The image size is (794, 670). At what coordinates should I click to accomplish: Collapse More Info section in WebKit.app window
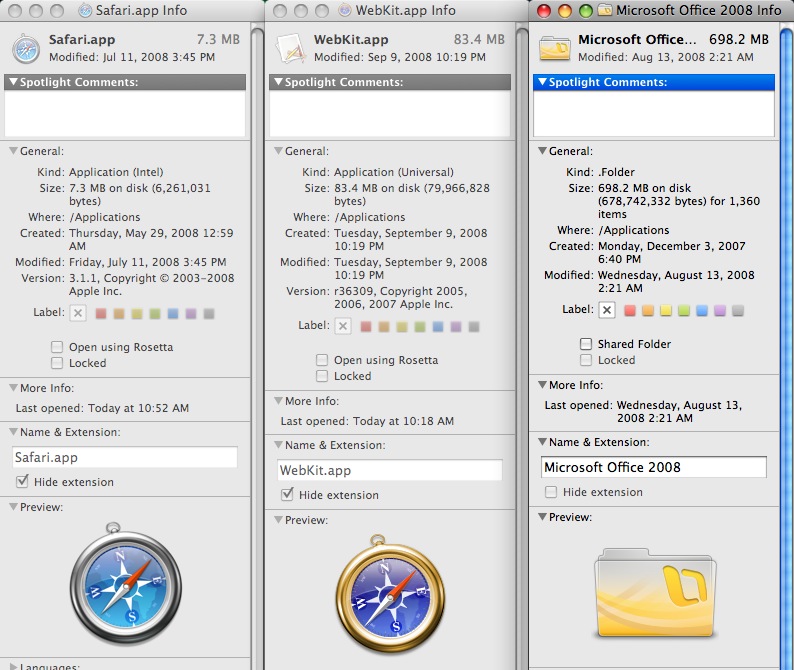[x=279, y=401]
